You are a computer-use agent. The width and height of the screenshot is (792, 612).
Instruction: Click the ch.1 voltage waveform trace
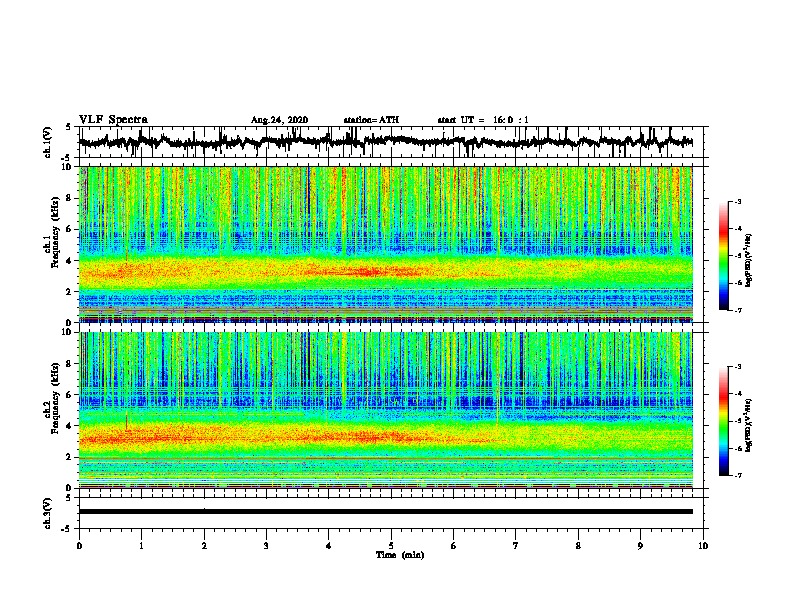click(x=386, y=142)
